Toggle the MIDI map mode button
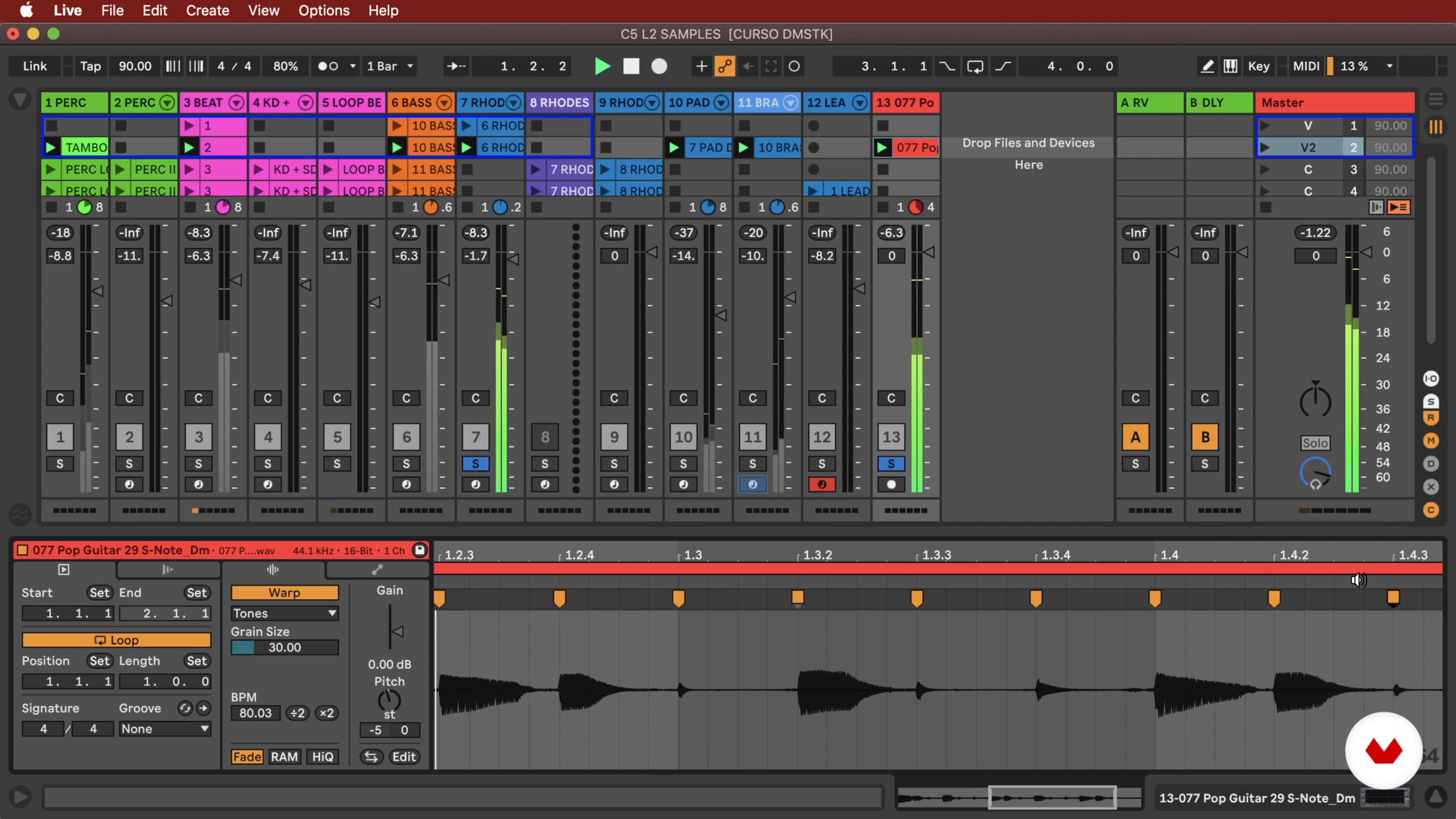This screenshot has width=1456, height=819. point(1305,66)
